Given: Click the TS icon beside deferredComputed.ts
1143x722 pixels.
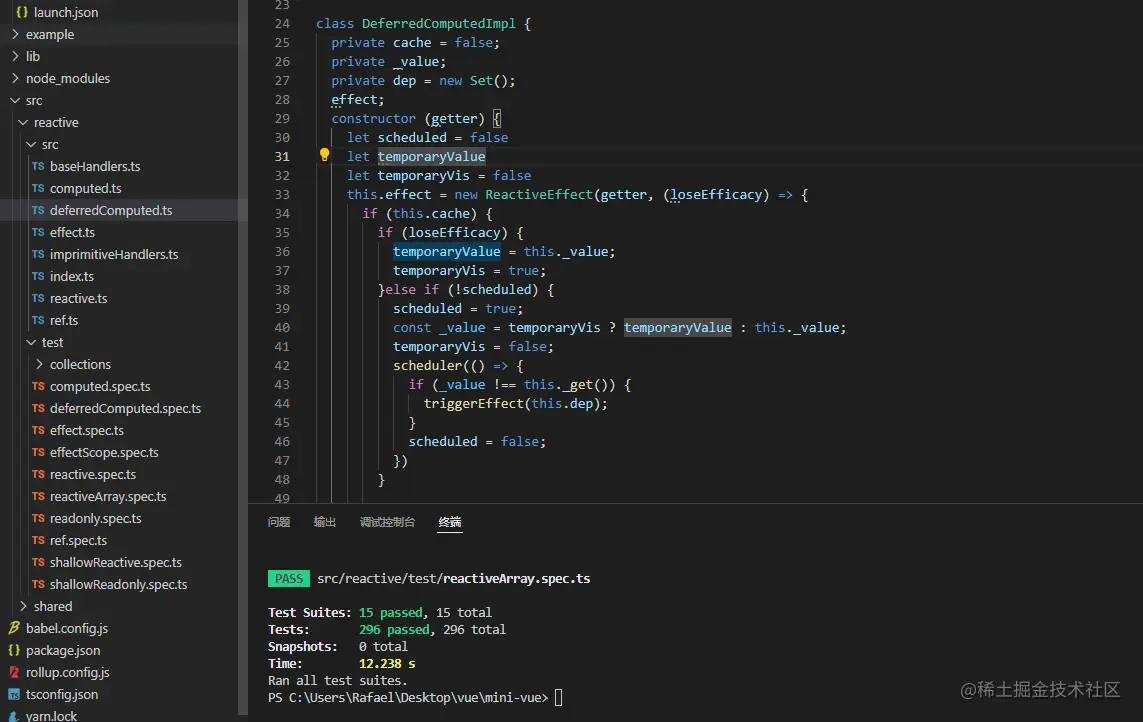Looking at the screenshot, I should [x=38, y=210].
